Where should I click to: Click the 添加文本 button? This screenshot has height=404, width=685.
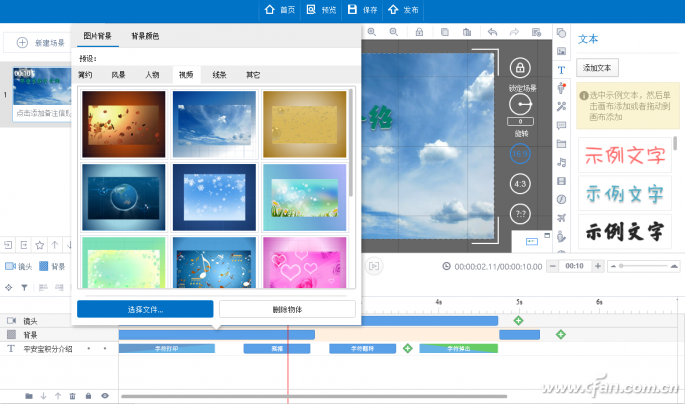(x=598, y=68)
